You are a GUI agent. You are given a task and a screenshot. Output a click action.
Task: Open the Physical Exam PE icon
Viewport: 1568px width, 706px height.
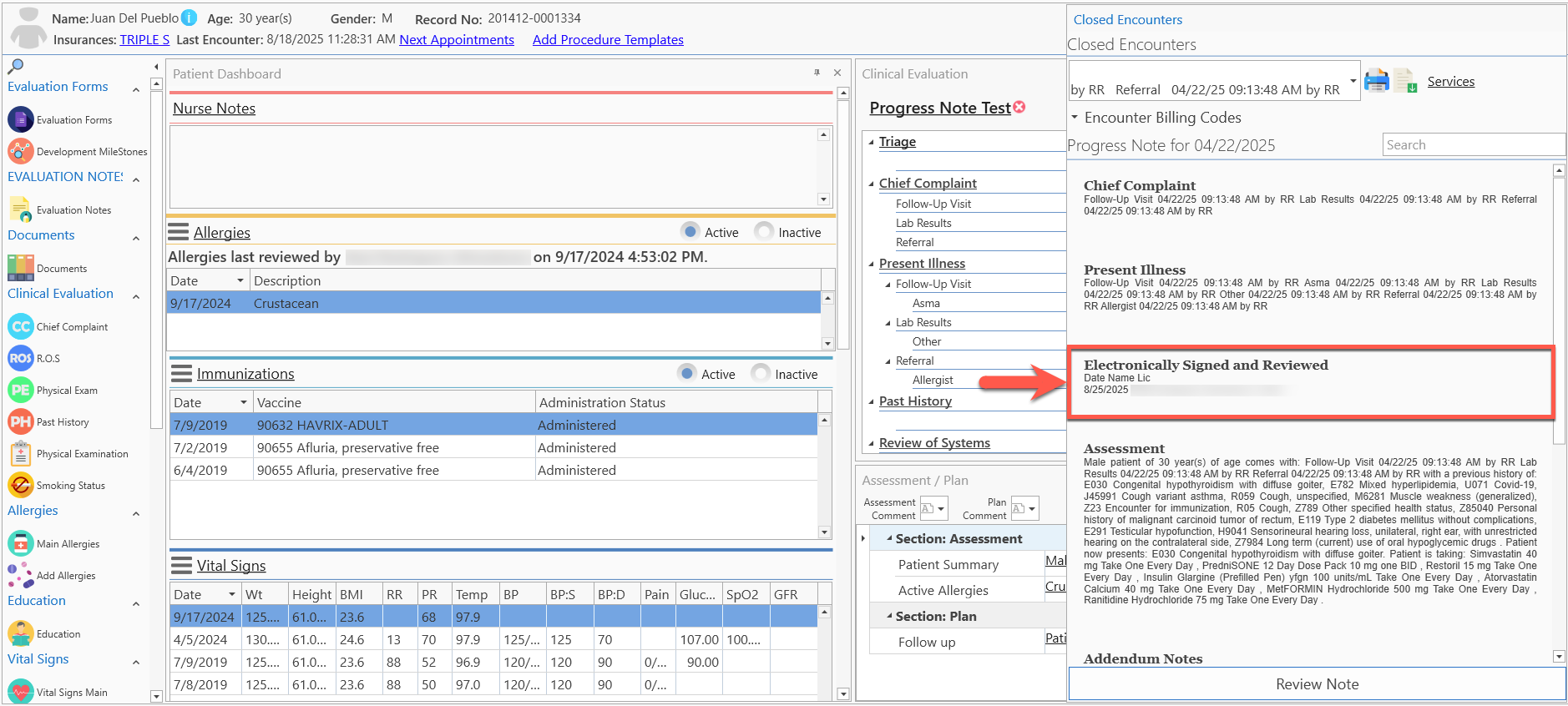20,390
